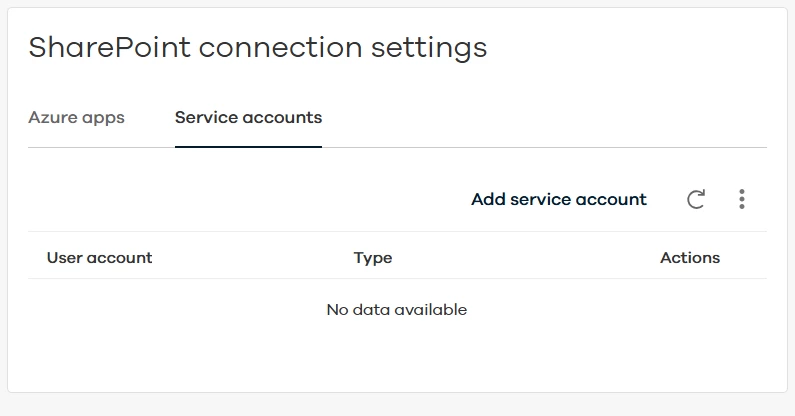Switch to the Azure apps tab
This screenshot has width=795, height=416.
[x=77, y=118]
